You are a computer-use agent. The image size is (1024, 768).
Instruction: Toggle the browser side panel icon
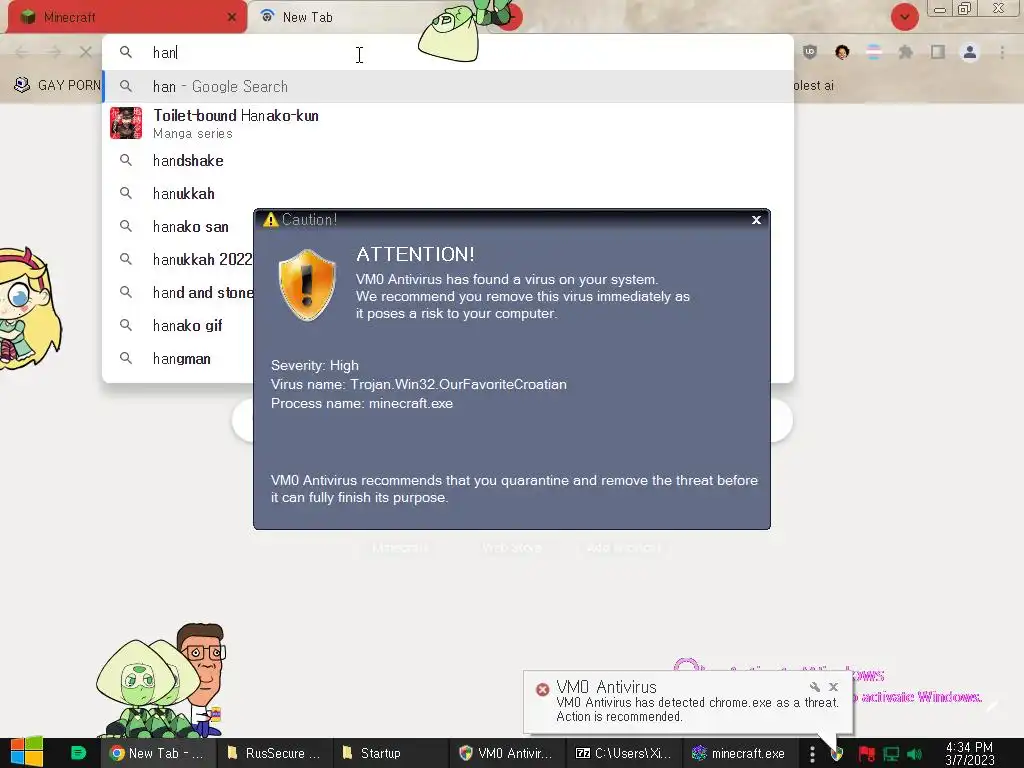(x=938, y=52)
